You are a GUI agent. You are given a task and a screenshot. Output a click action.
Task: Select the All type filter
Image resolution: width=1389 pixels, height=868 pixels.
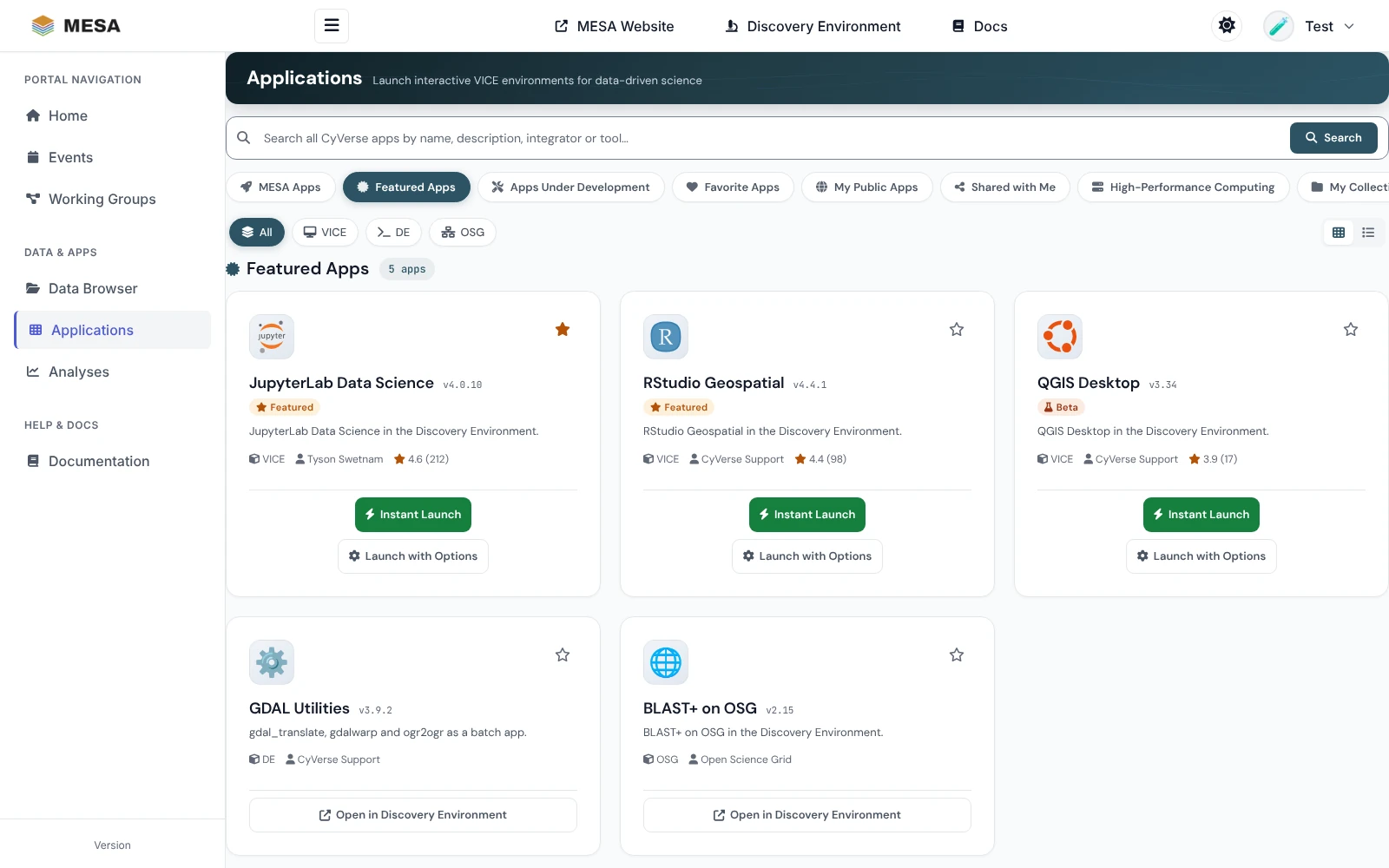(257, 233)
